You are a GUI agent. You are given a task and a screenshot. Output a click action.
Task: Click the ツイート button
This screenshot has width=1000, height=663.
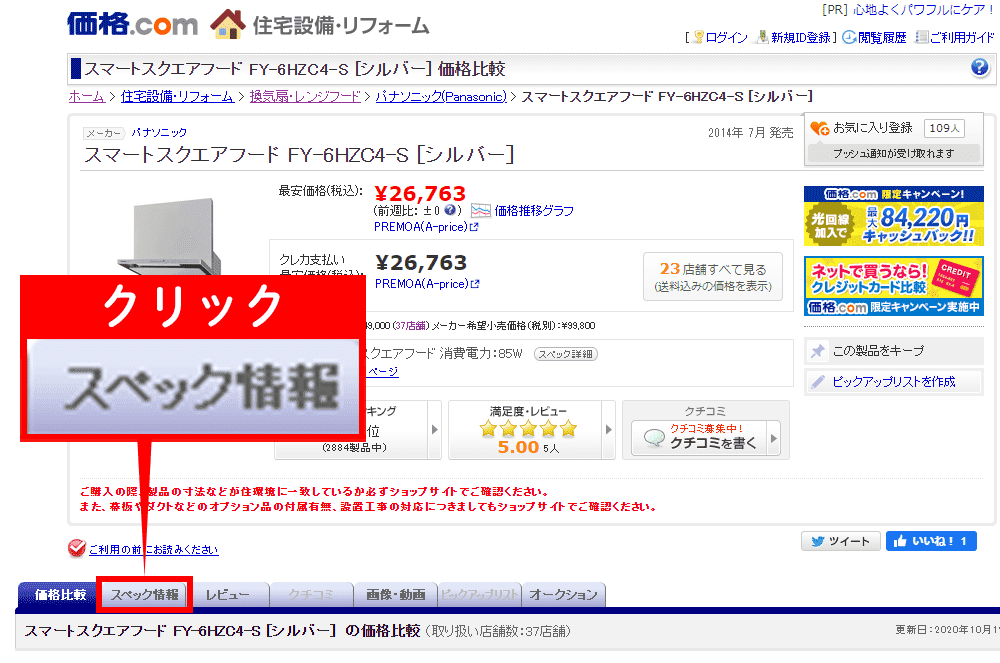coord(841,541)
